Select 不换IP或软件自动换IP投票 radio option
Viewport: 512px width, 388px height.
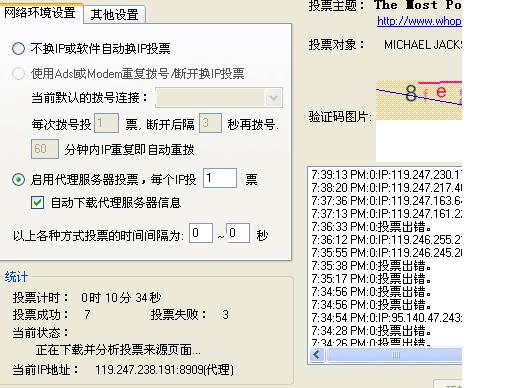pyautogui.click(x=18, y=49)
